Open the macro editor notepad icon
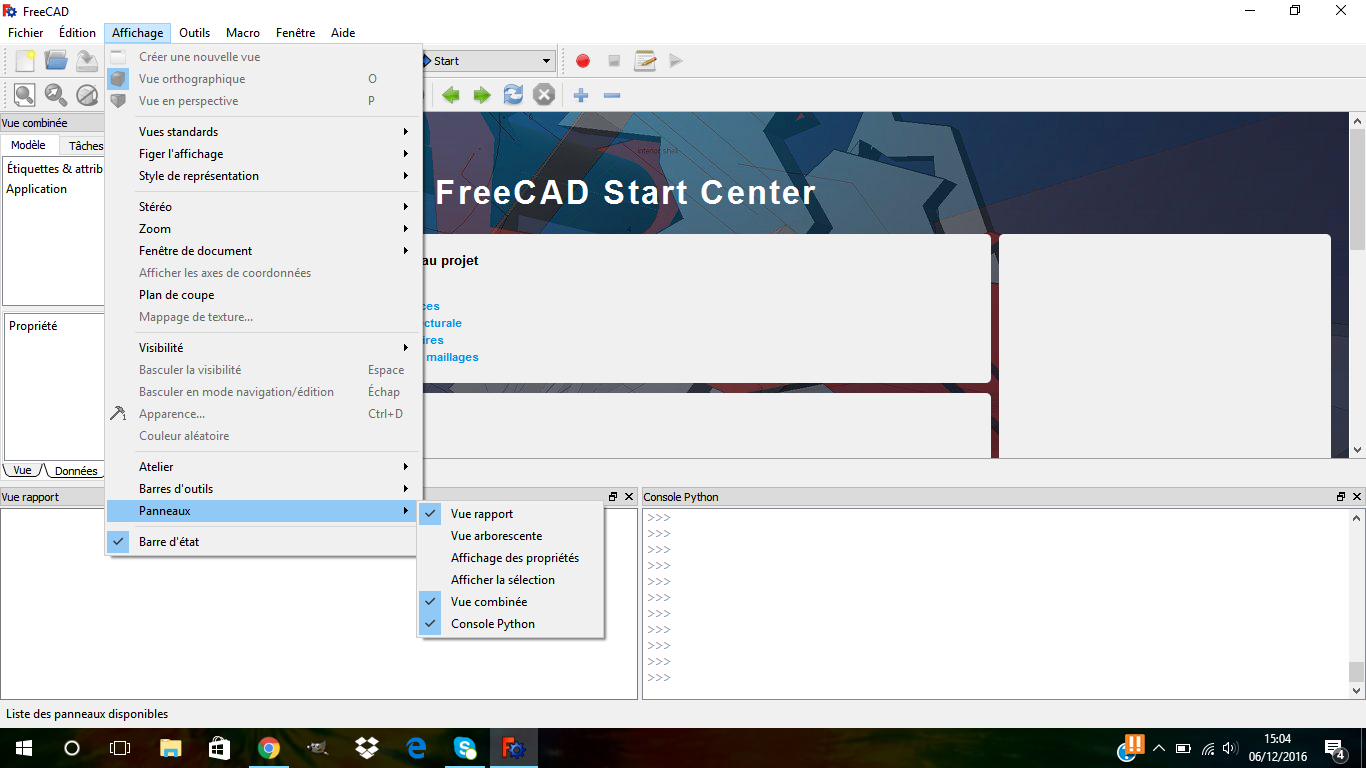Viewport: 1366px width, 768px height. [645, 61]
